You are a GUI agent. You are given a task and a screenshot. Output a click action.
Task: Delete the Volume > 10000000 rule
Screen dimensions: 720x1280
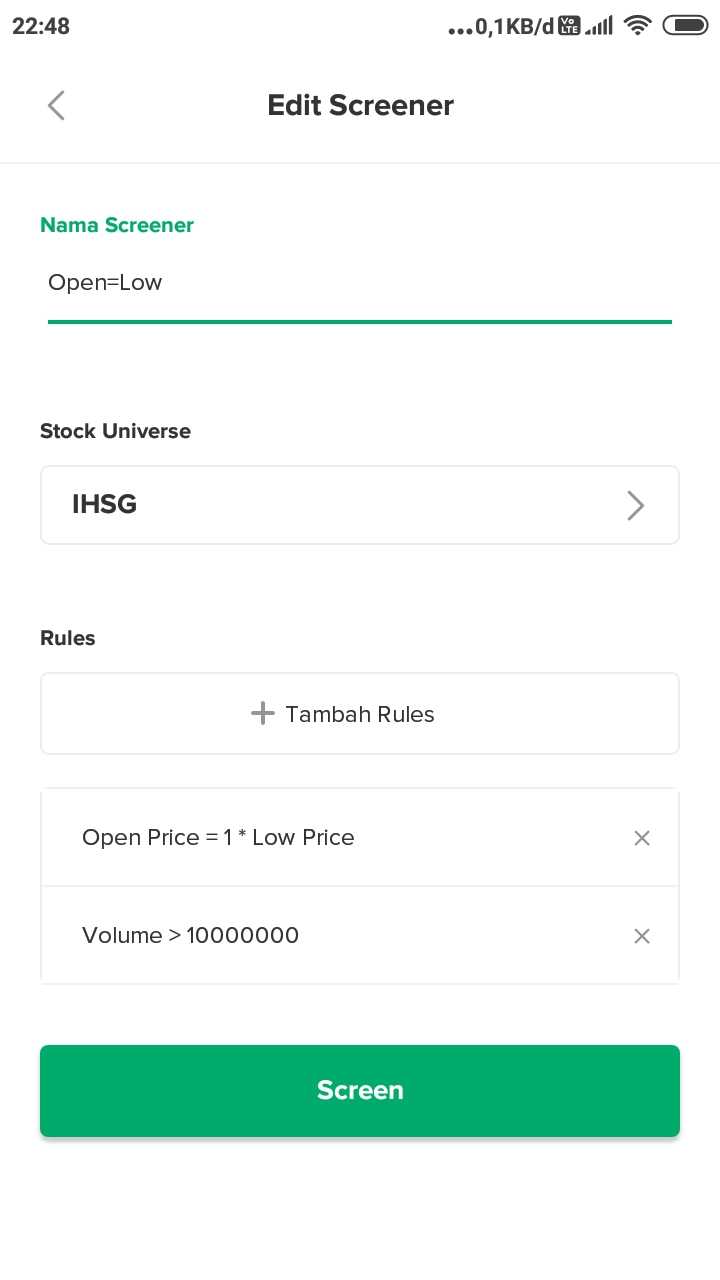coord(642,936)
